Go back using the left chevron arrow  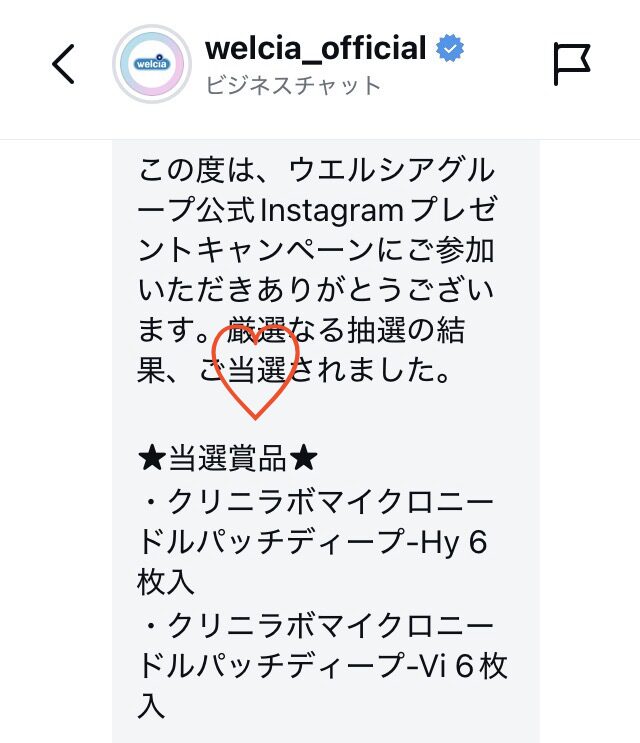tap(63, 64)
